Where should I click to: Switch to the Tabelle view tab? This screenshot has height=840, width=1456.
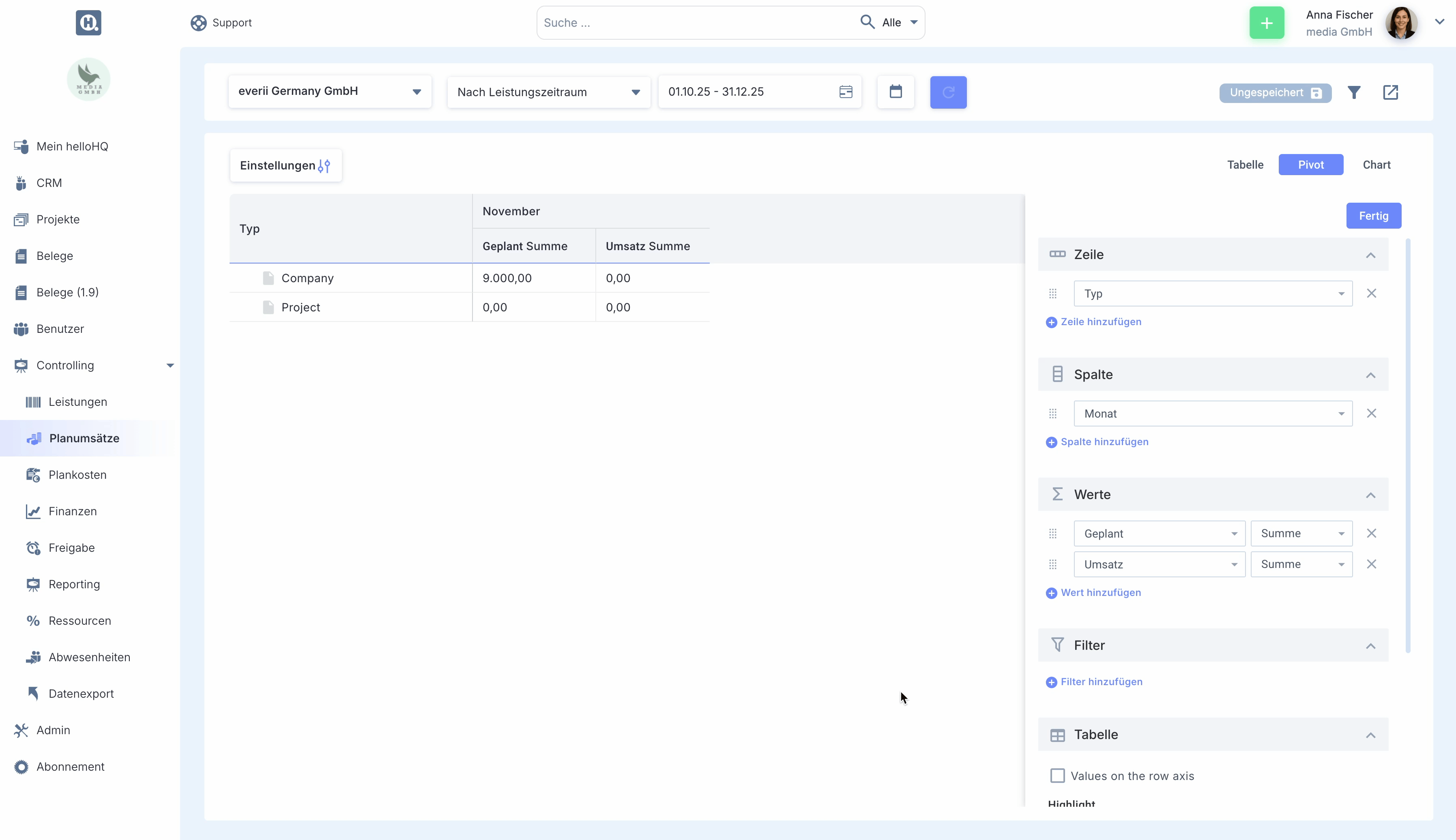tap(1245, 165)
